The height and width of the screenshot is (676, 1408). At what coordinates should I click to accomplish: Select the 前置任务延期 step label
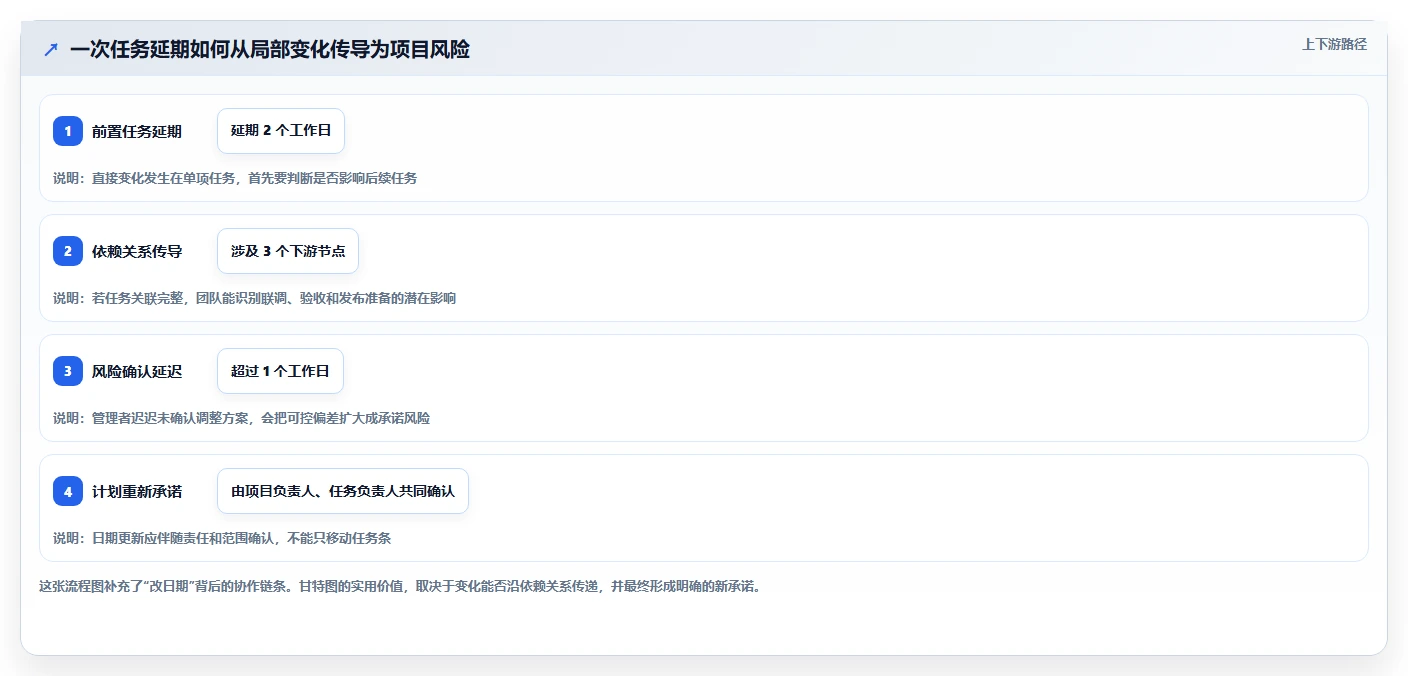(137, 131)
